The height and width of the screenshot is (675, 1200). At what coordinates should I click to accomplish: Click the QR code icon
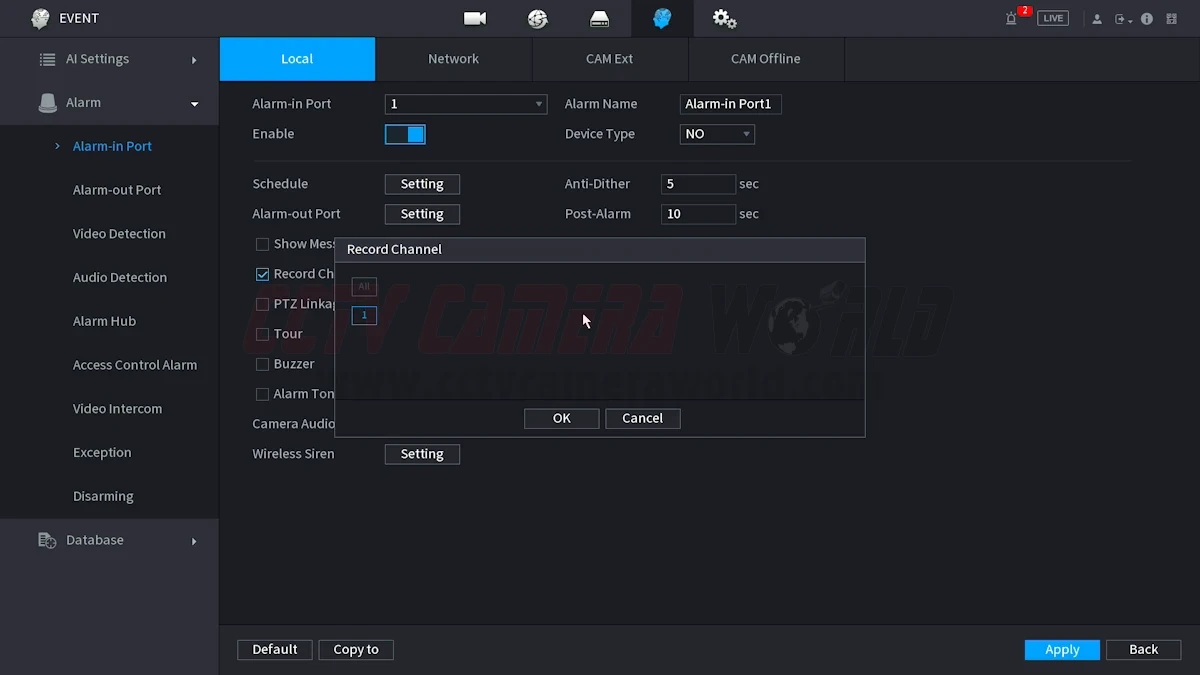pyautogui.click(x=1172, y=19)
